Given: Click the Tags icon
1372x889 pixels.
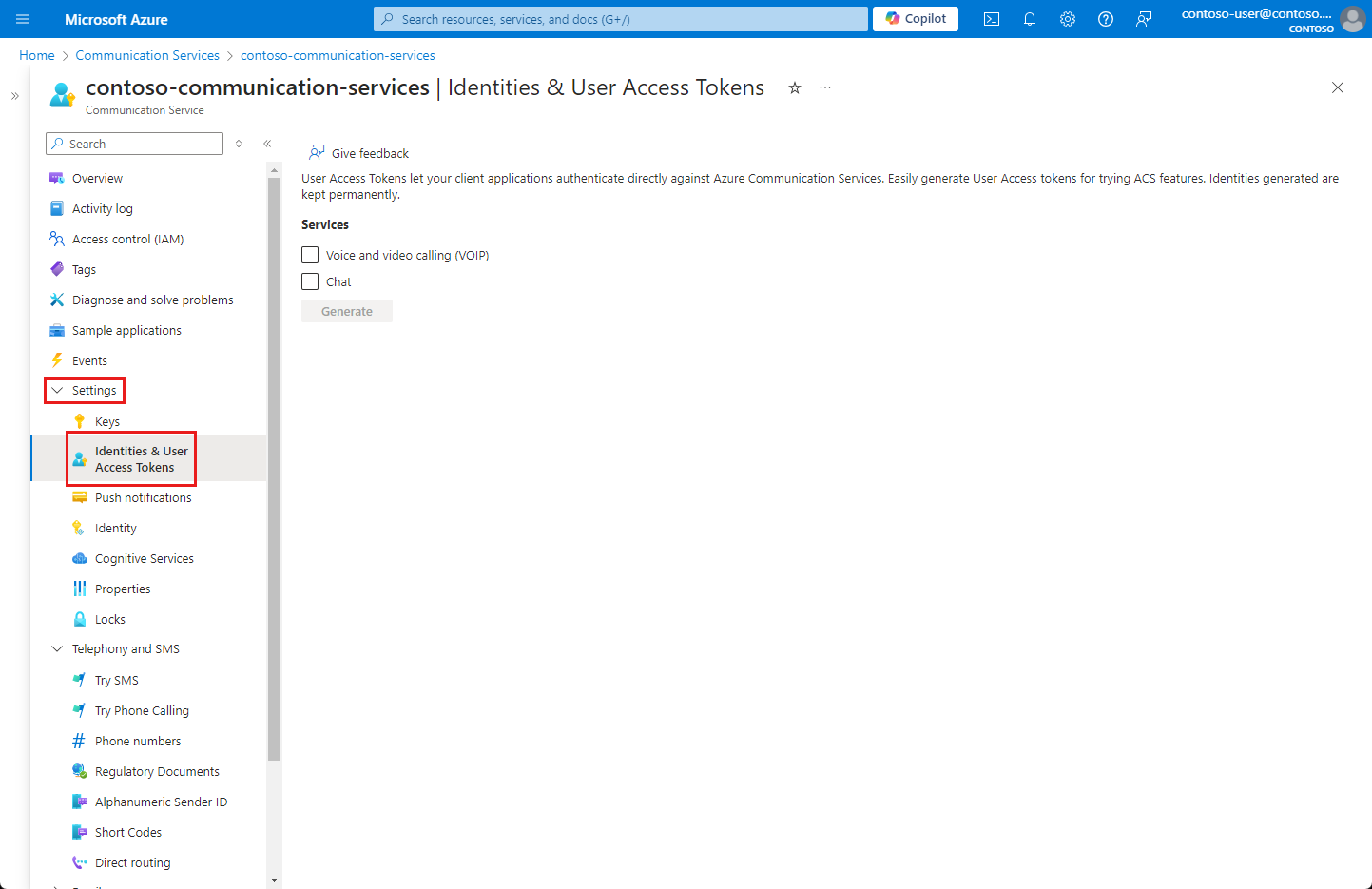Looking at the screenshot, I should tap(57, 269).
